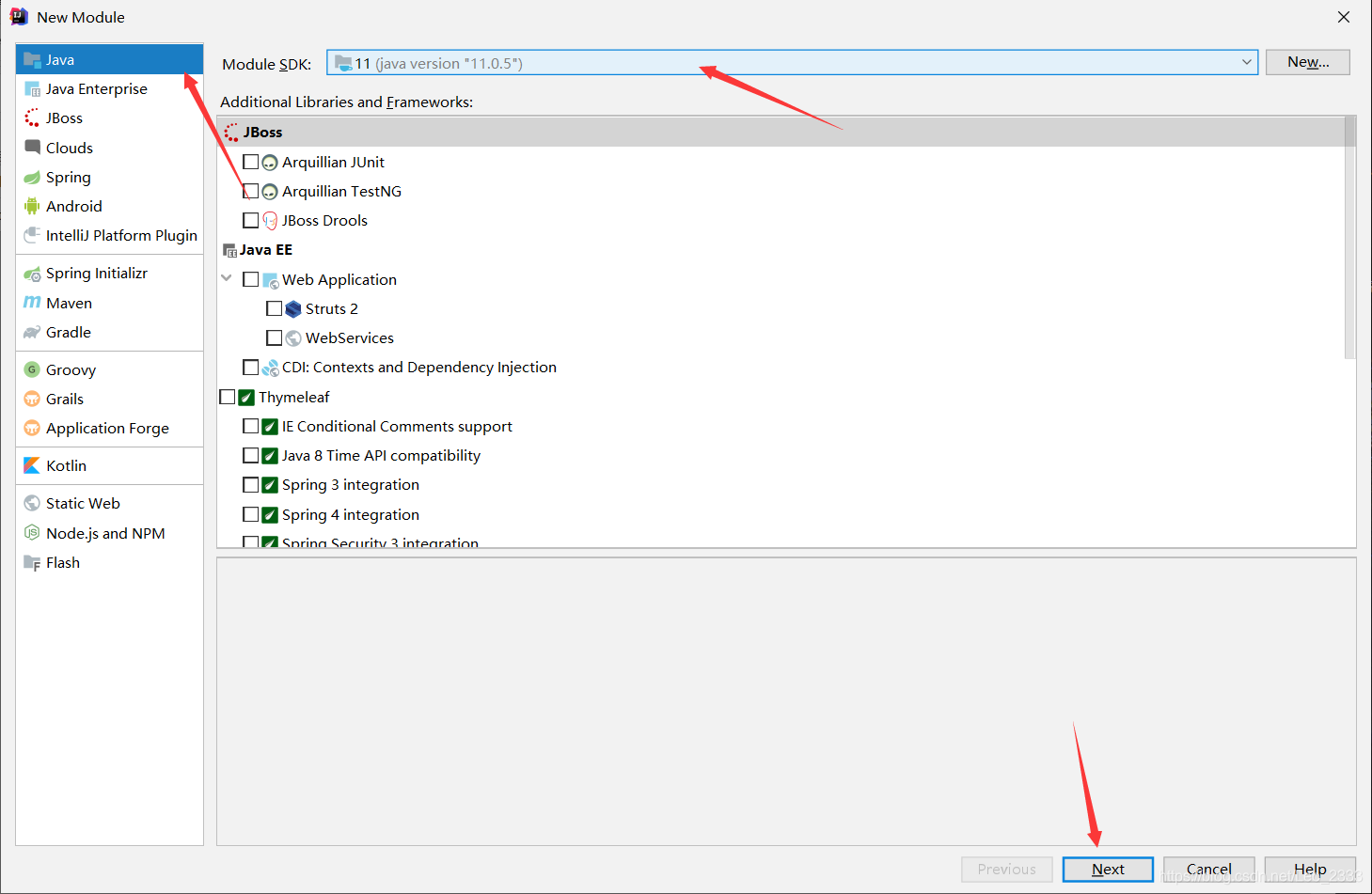1372x894 pixels.
Task: Click the Struts 2 cube icon
Action: [x=293, y=309]
